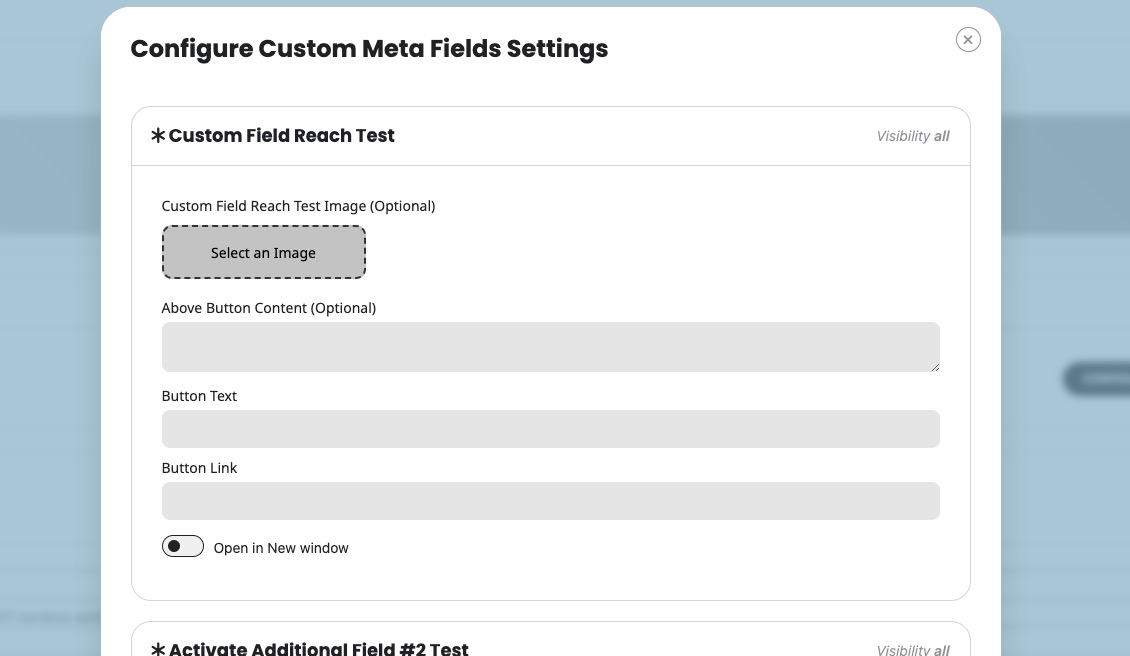Click the blurred button behind the dialog's right edge

pos(1097,378)
